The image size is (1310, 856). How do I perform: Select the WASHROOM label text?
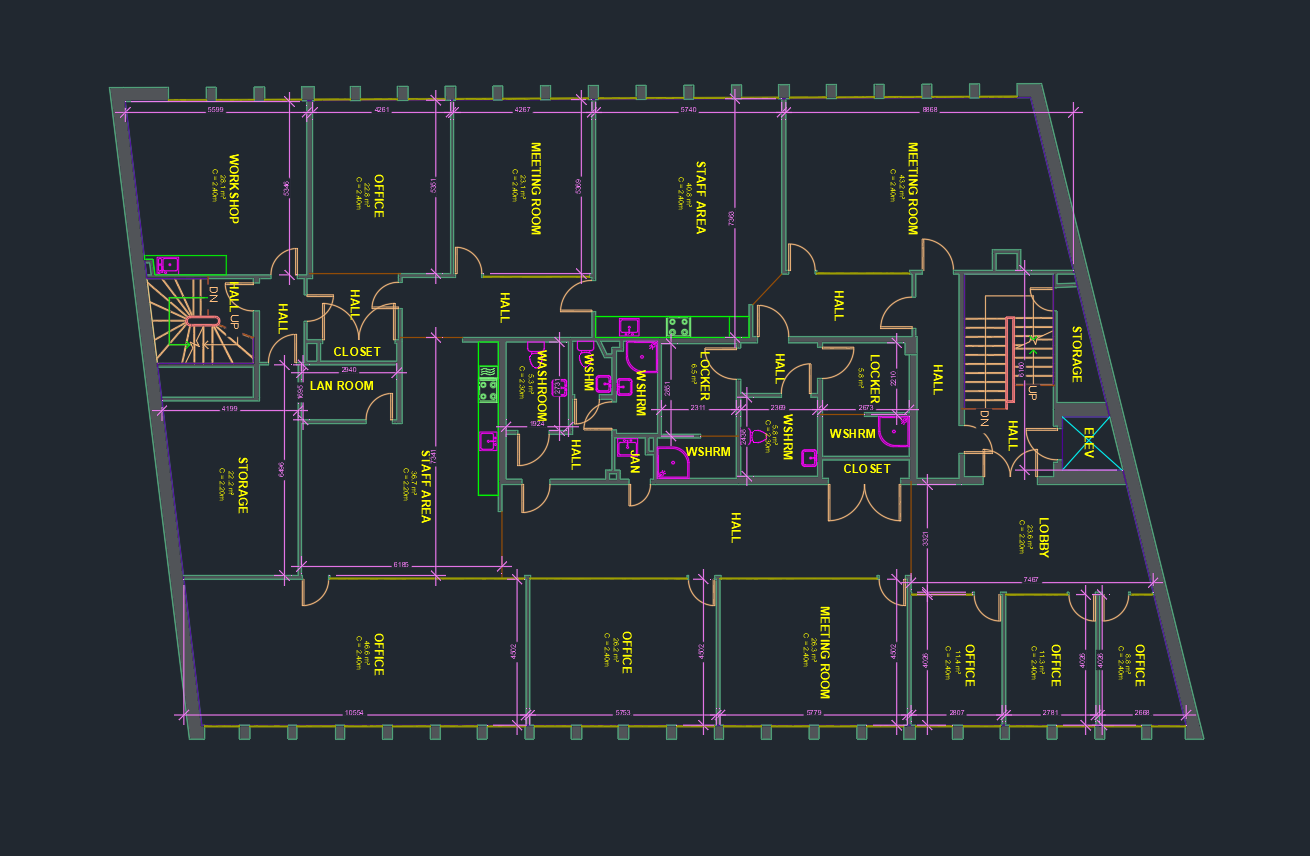tap(542, 384)
